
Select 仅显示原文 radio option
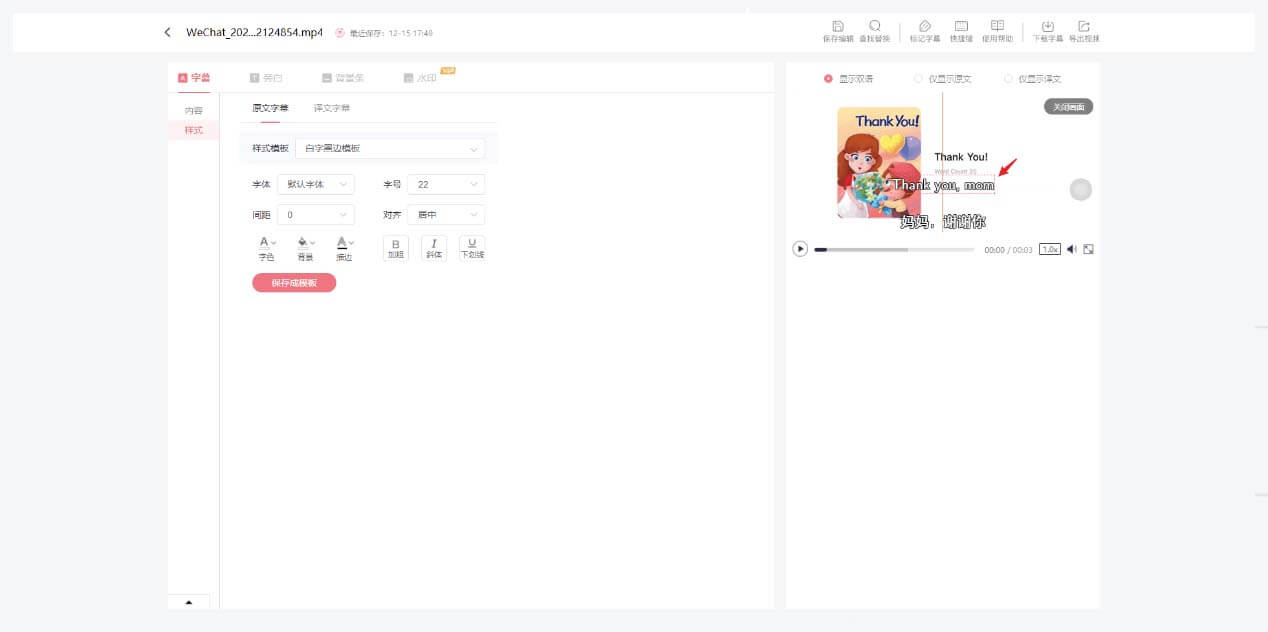click(918, 78)
